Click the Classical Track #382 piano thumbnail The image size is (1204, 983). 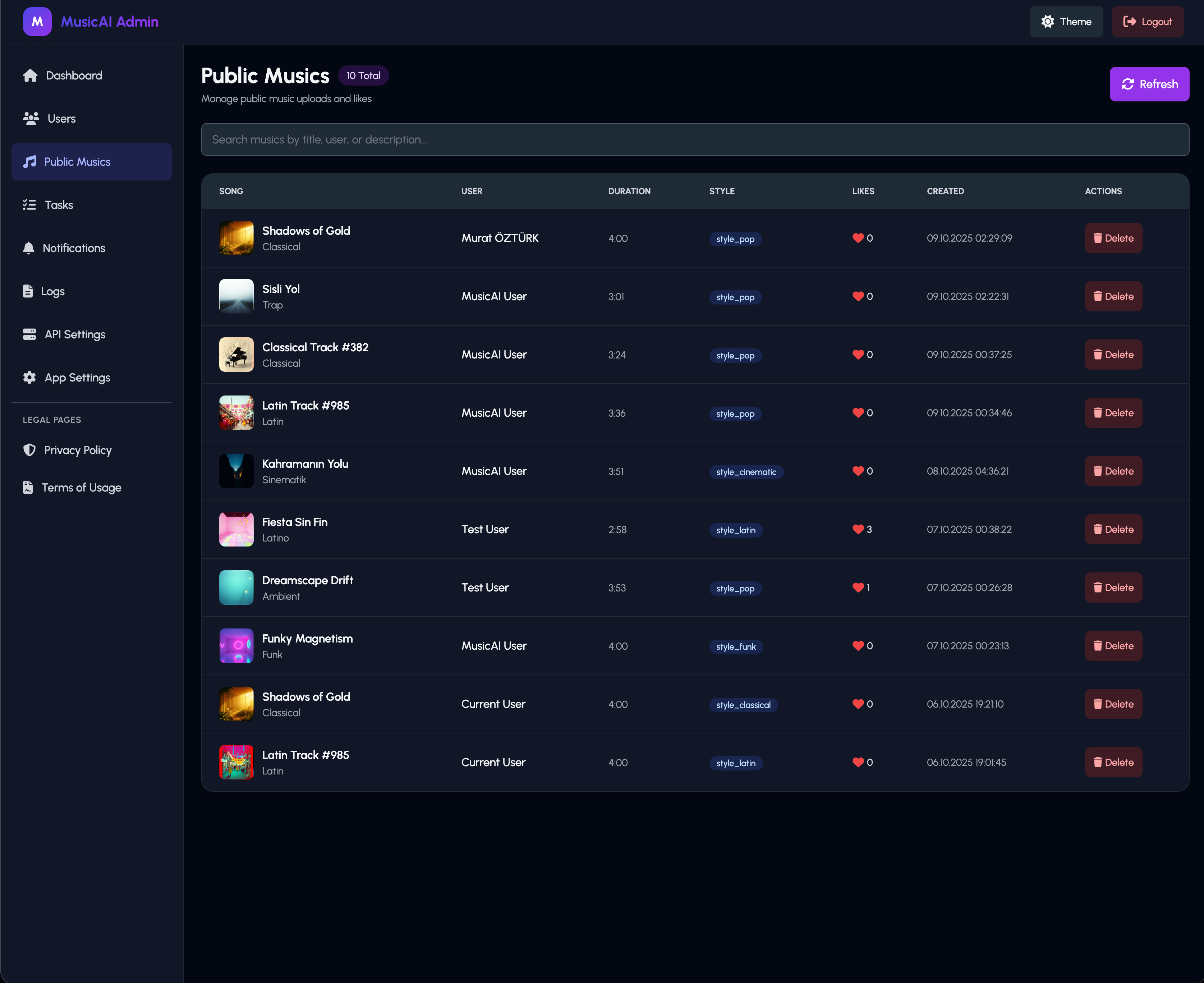236,355
